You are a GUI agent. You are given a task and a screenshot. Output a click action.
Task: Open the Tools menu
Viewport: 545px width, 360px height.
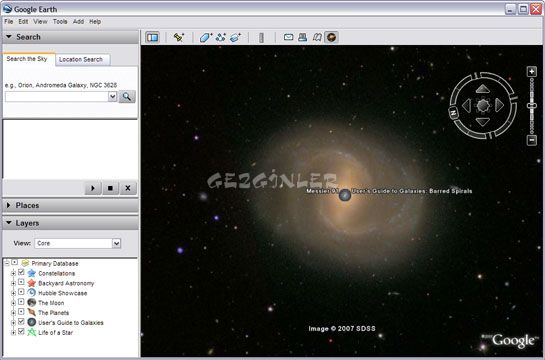pyautogui.click(x=60, y=22)
